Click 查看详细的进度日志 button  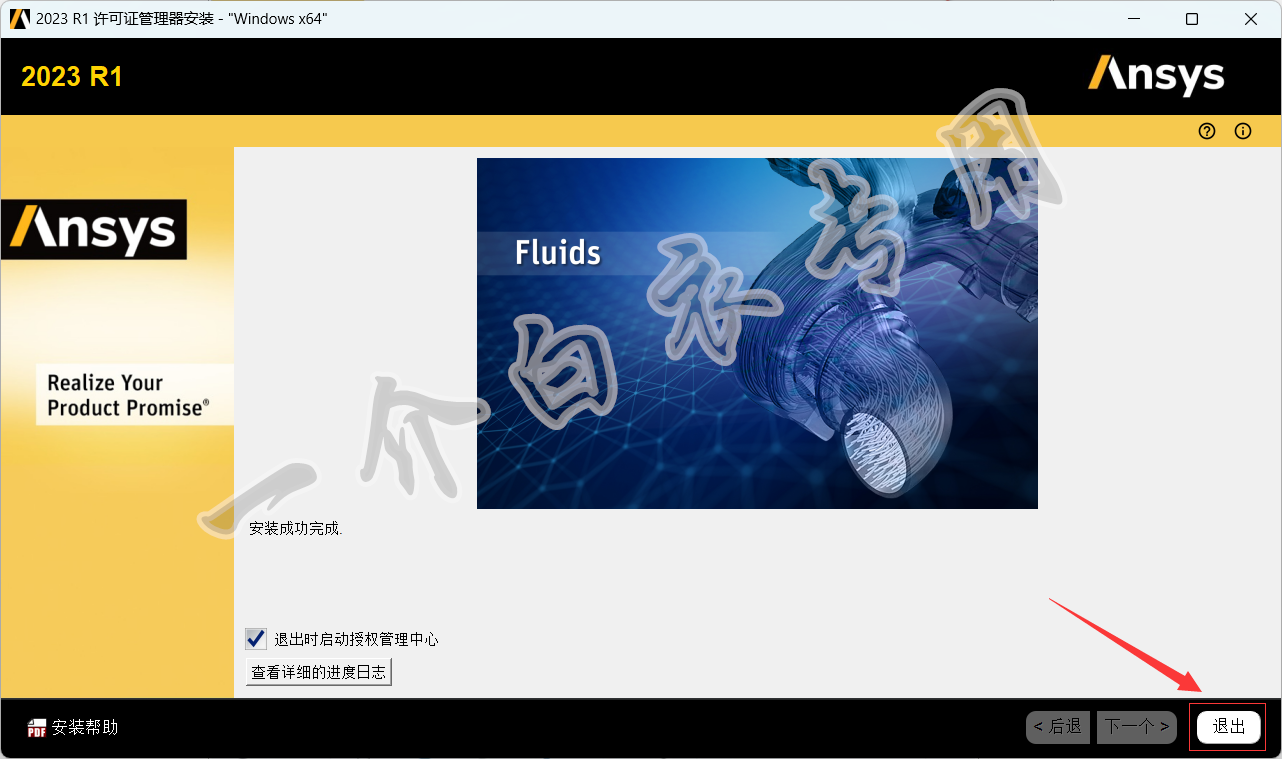pos(319,672)
